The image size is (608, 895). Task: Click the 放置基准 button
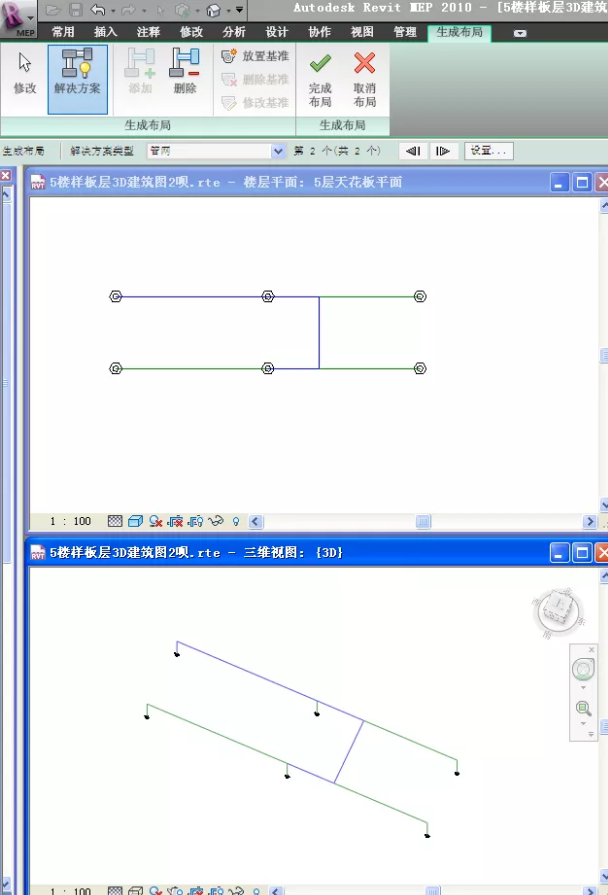[255, 56]
